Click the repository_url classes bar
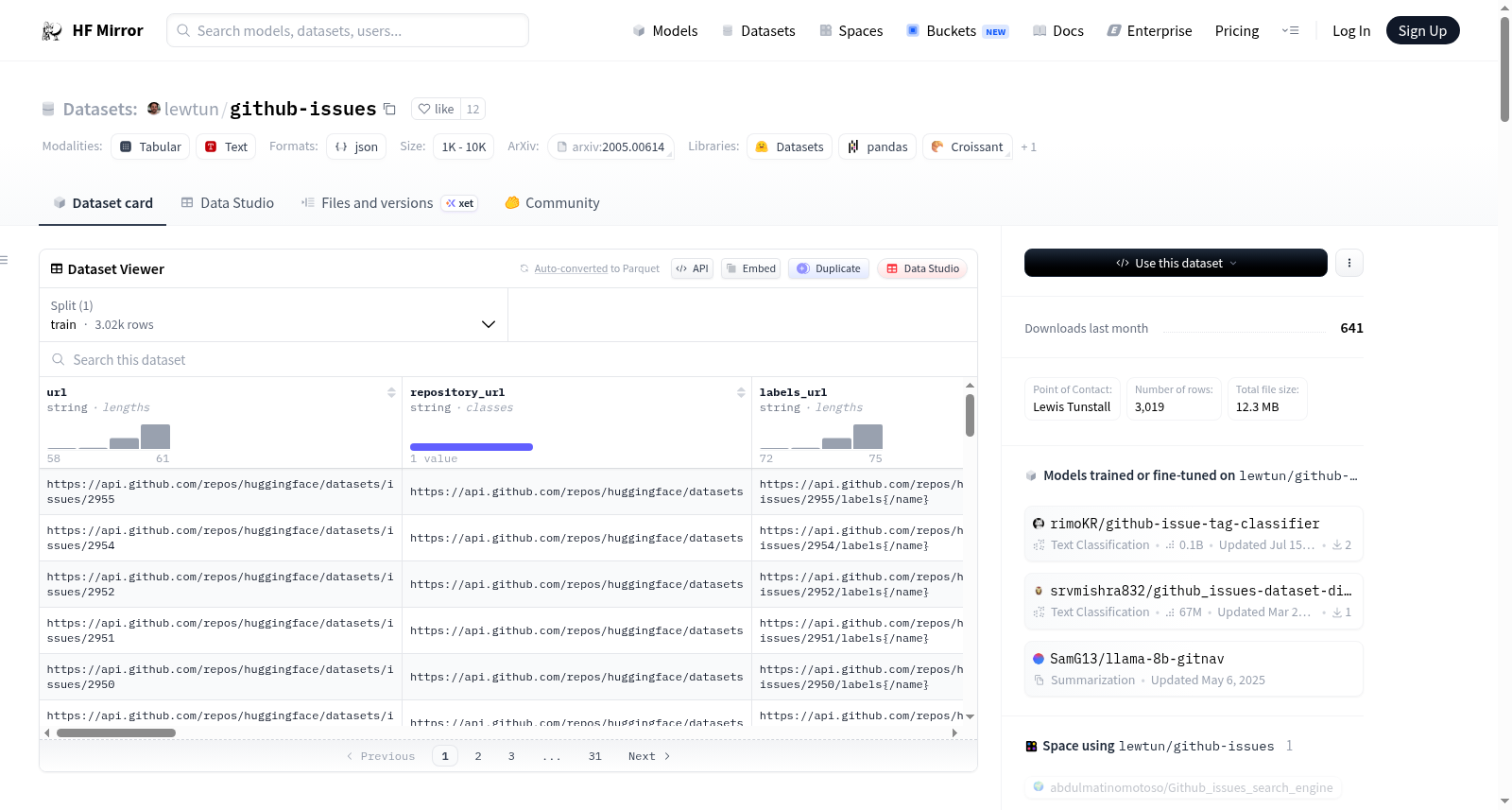Viewport: 1512px width, 810px height. pos(472,447)
